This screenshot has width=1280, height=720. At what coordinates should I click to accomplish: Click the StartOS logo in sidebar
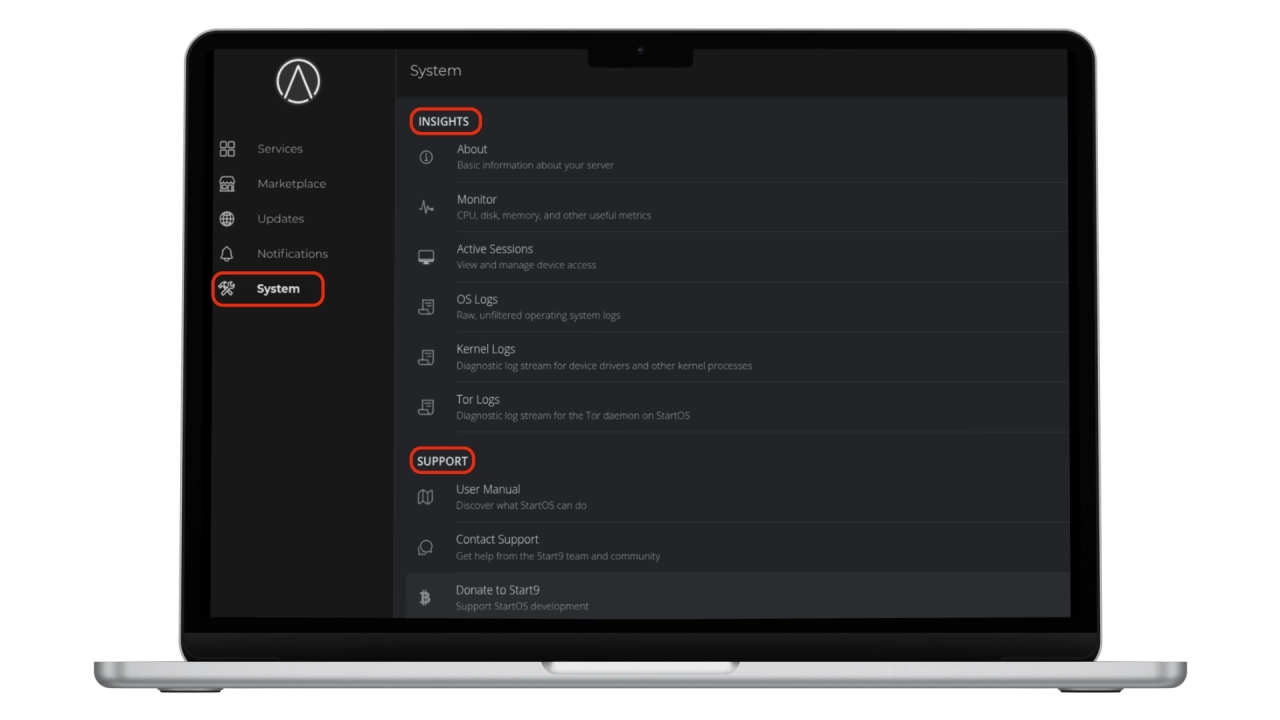pyautogui.click(x=298, y=81)
